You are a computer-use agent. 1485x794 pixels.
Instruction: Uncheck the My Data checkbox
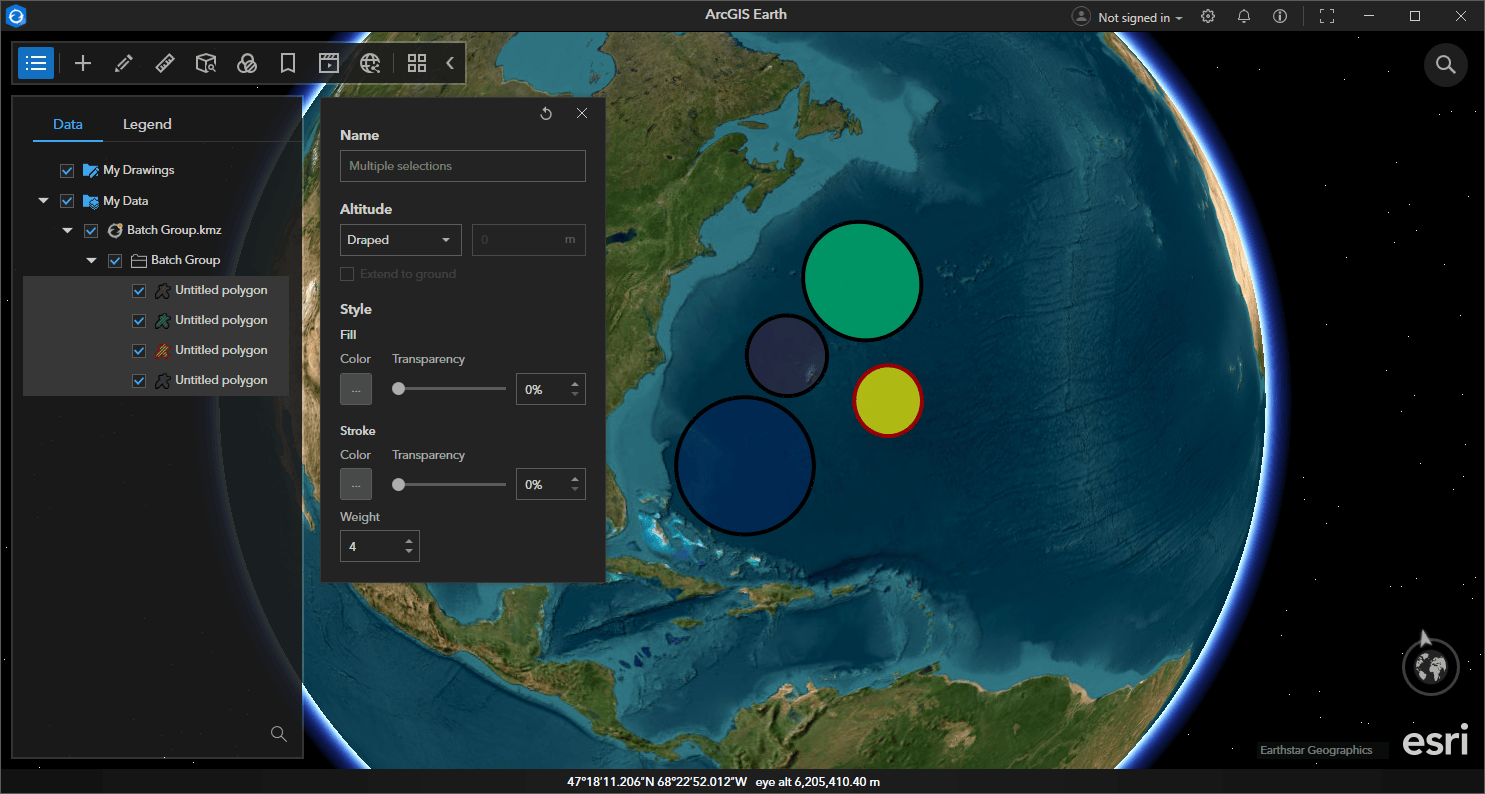click(x=67, y=201)
